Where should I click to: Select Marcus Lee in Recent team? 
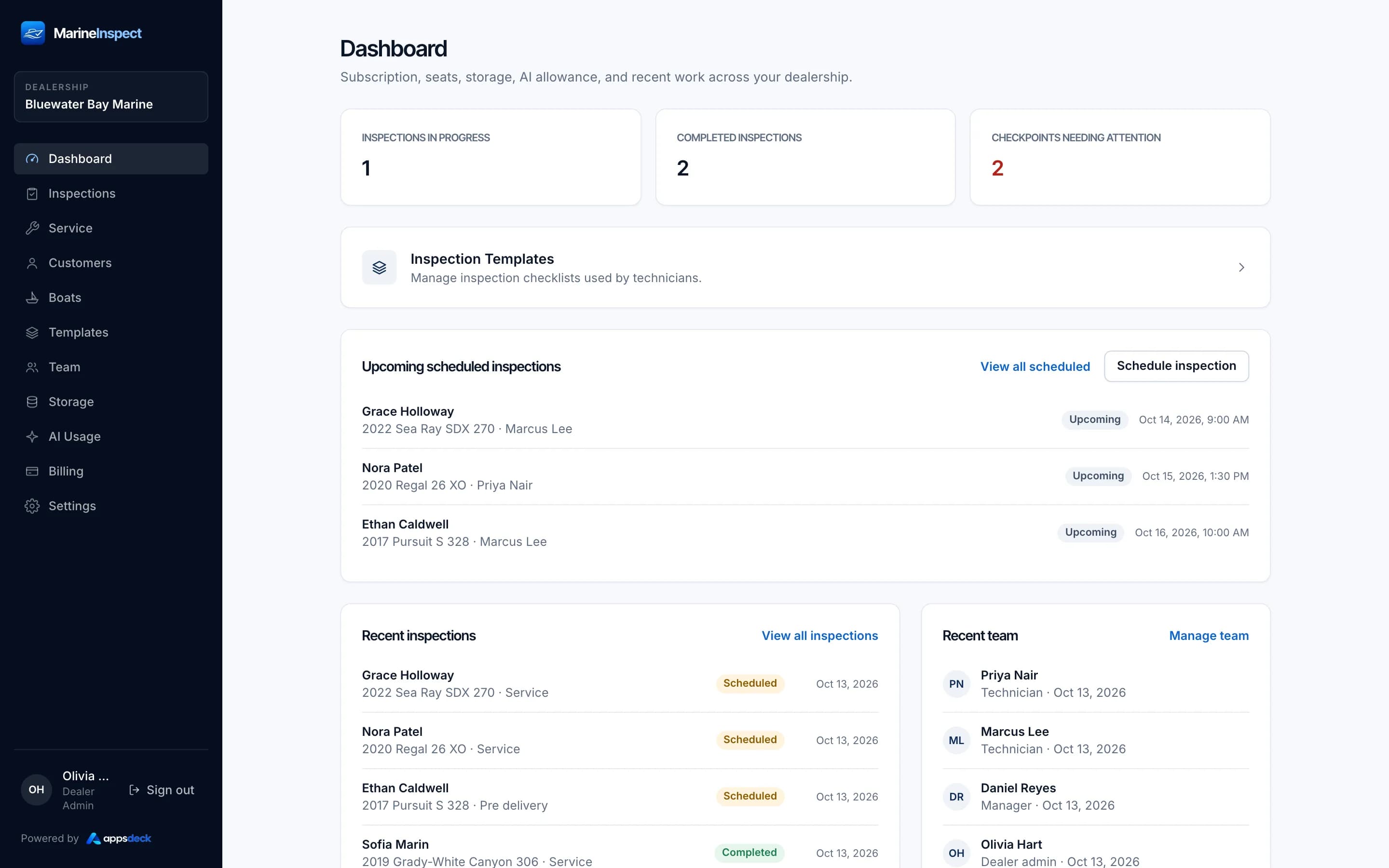(x=1095, y=741)
